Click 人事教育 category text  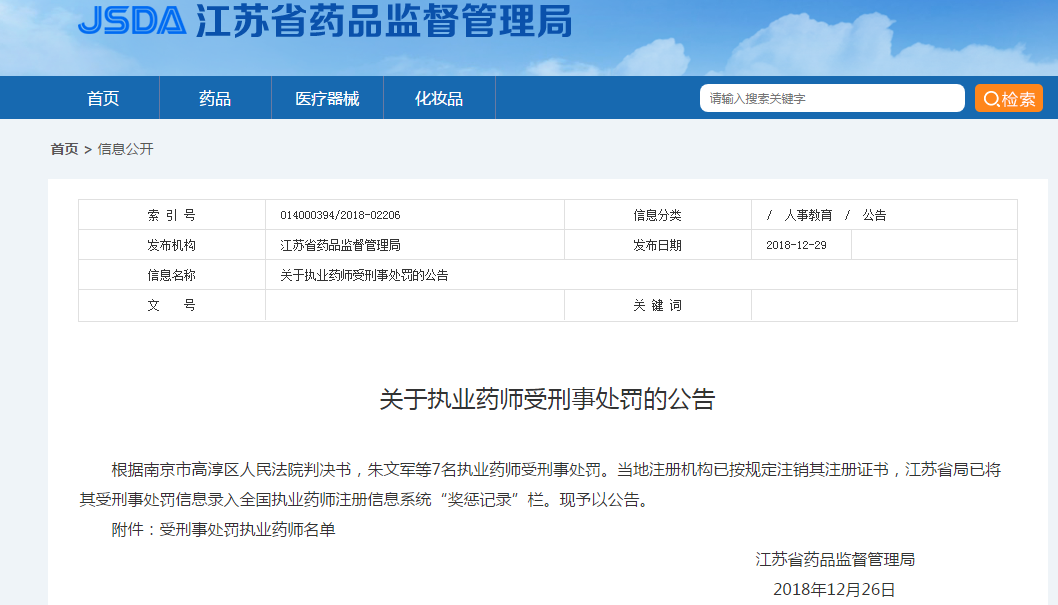click(808, 215)
